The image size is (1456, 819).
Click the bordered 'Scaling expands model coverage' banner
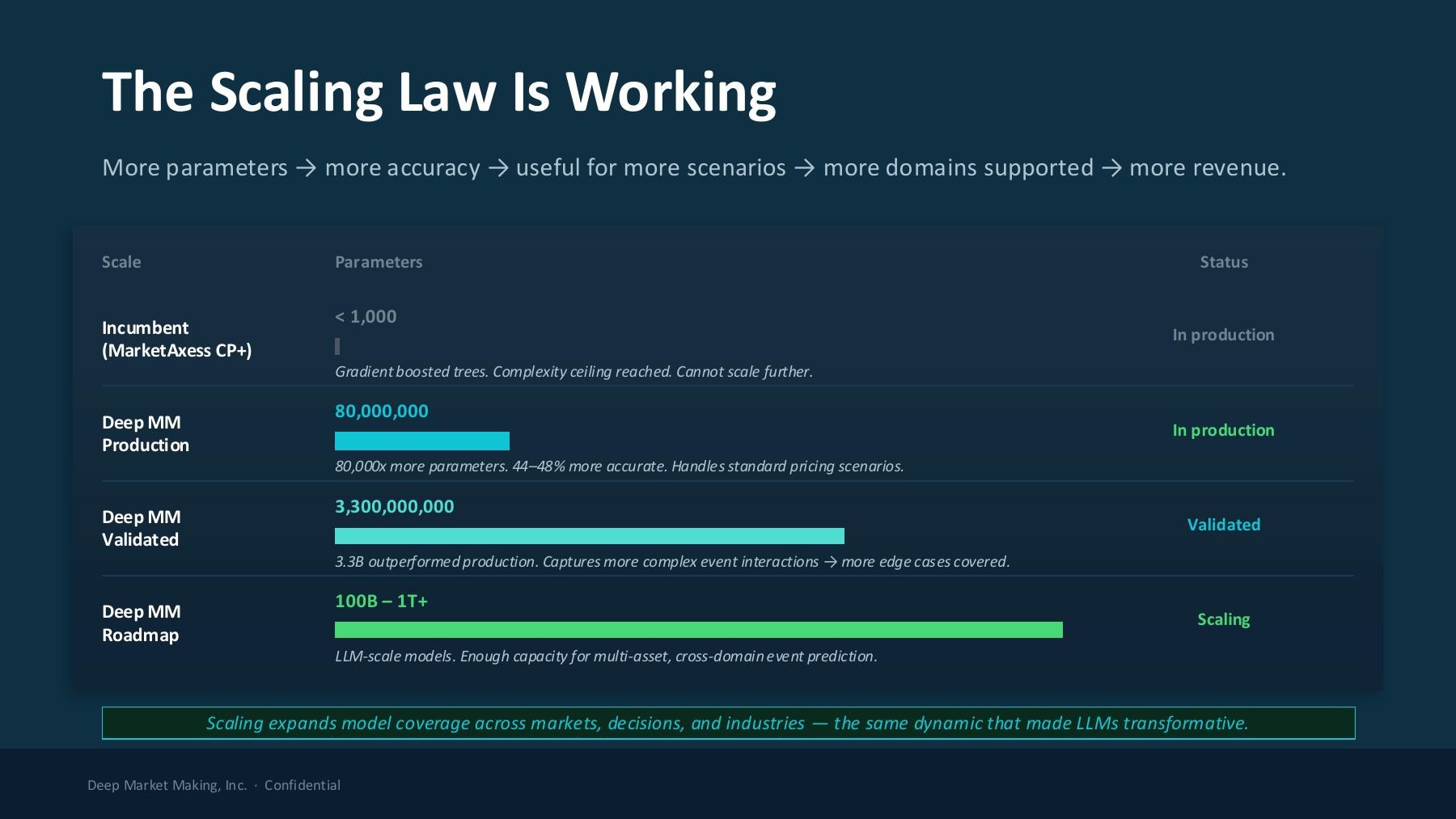coord(728,723)
